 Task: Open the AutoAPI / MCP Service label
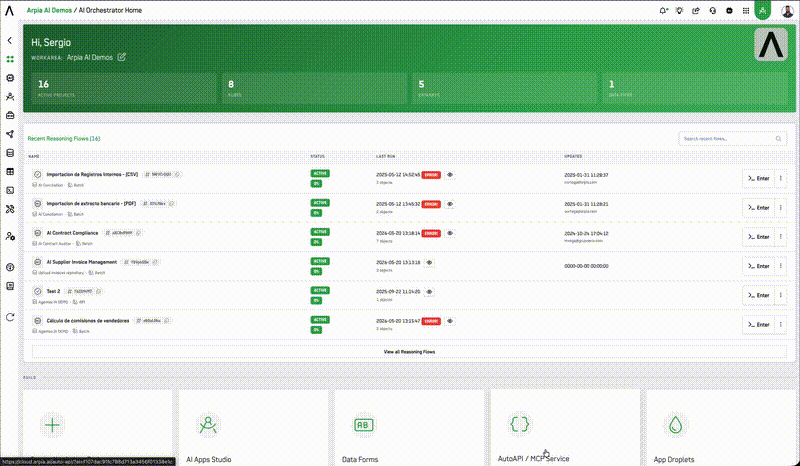[x=533, y=459]
